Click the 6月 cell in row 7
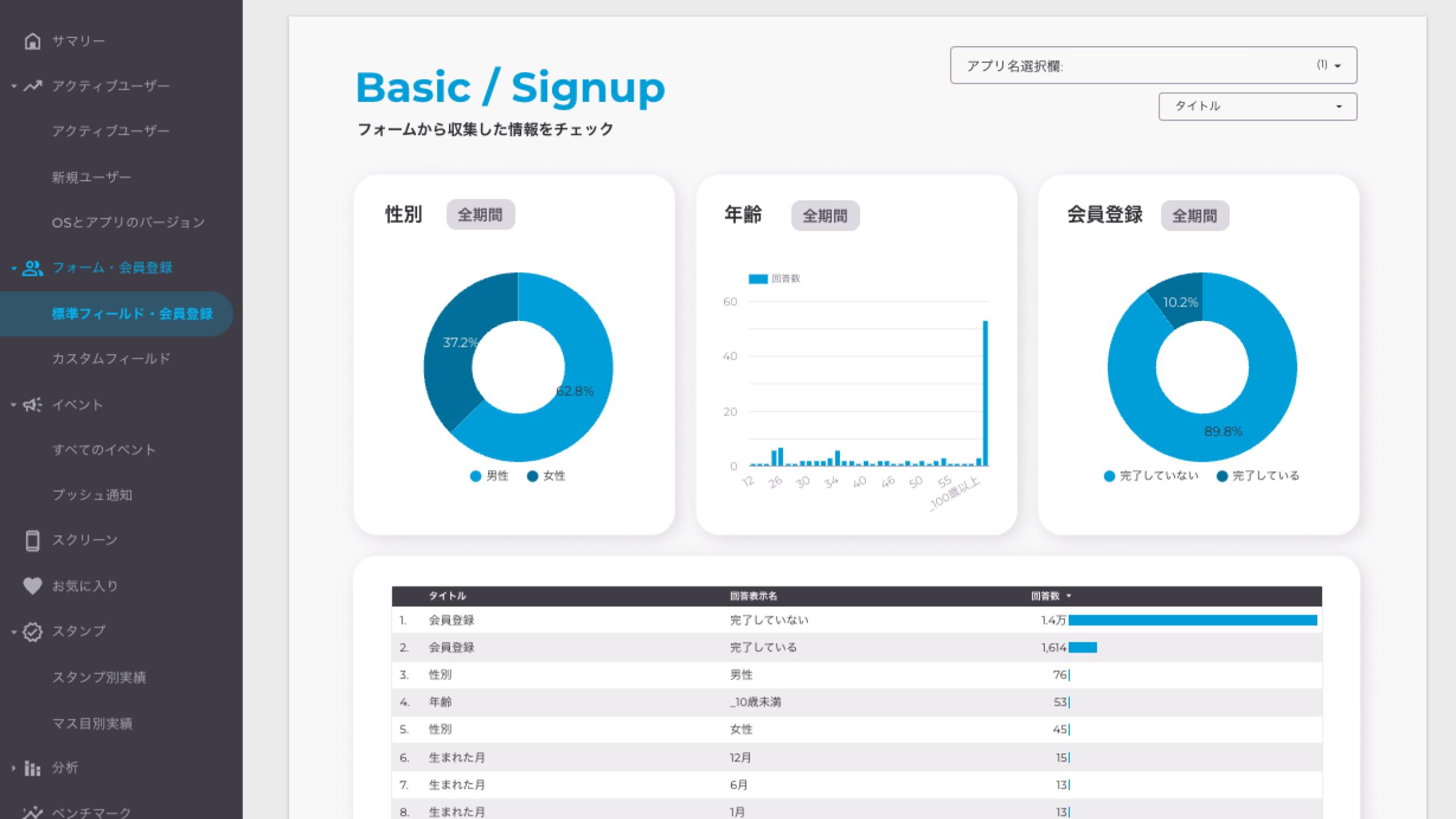Image resolution: width=1456 pixels, height=819 pixels. pos(738,785)
